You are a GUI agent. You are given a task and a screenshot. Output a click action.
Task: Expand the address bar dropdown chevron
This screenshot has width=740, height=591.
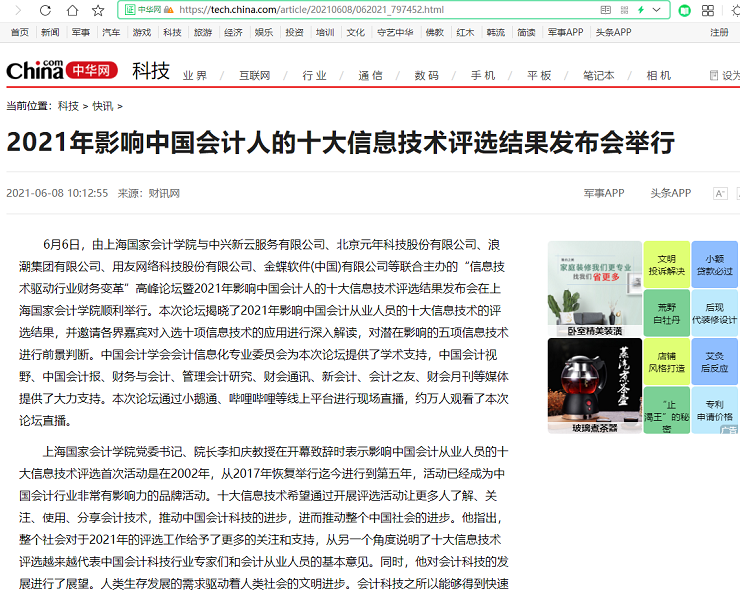659,10
